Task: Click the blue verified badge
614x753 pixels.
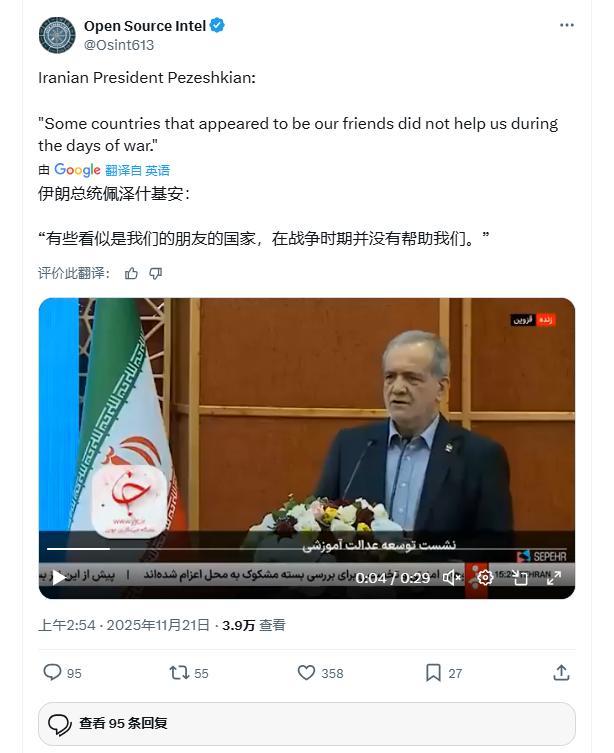Action: tap(217, 25)
